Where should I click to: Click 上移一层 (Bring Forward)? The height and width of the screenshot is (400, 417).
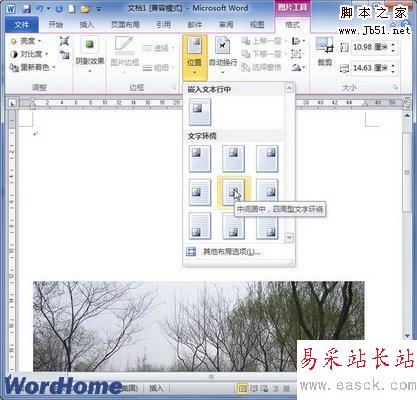[x=264, y=41]
